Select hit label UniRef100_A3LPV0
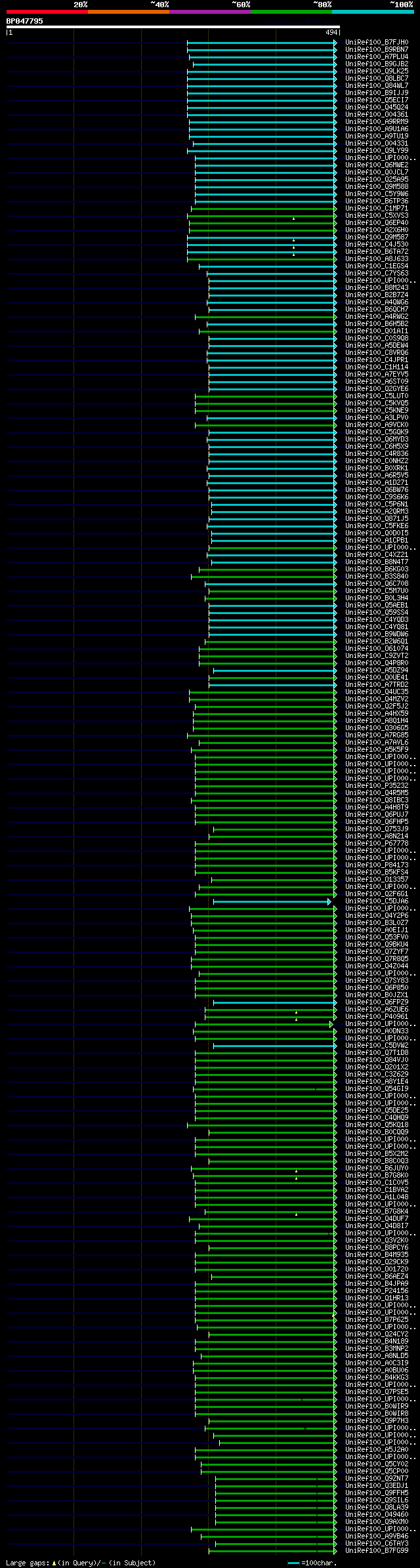Image resolution: width=420 pixels, height=1568 pixels. 377,418
